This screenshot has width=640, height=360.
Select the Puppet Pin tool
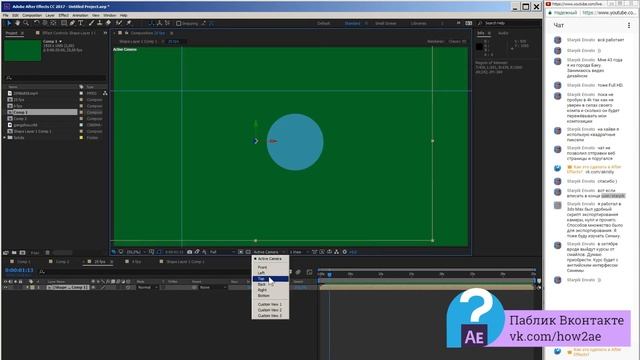click(129, 23)
